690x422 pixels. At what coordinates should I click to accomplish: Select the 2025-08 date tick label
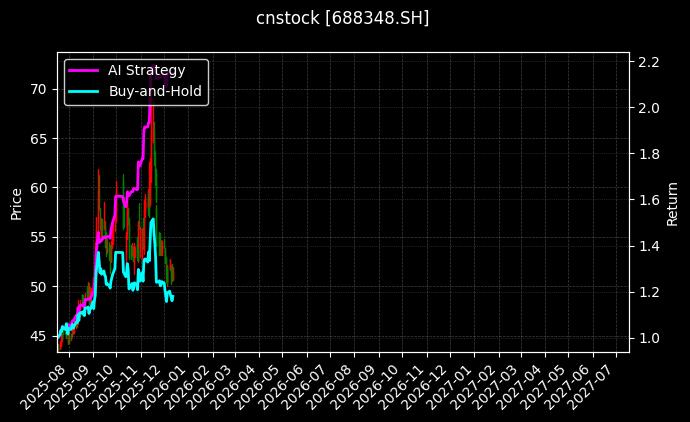(x=44, y=384)
